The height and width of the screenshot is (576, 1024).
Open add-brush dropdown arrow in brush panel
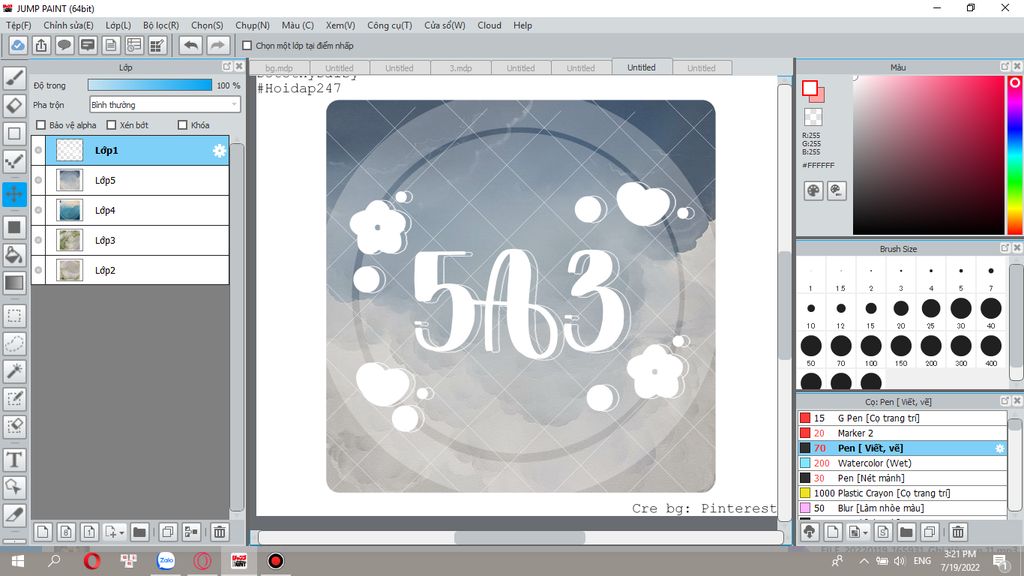point(865,533)
